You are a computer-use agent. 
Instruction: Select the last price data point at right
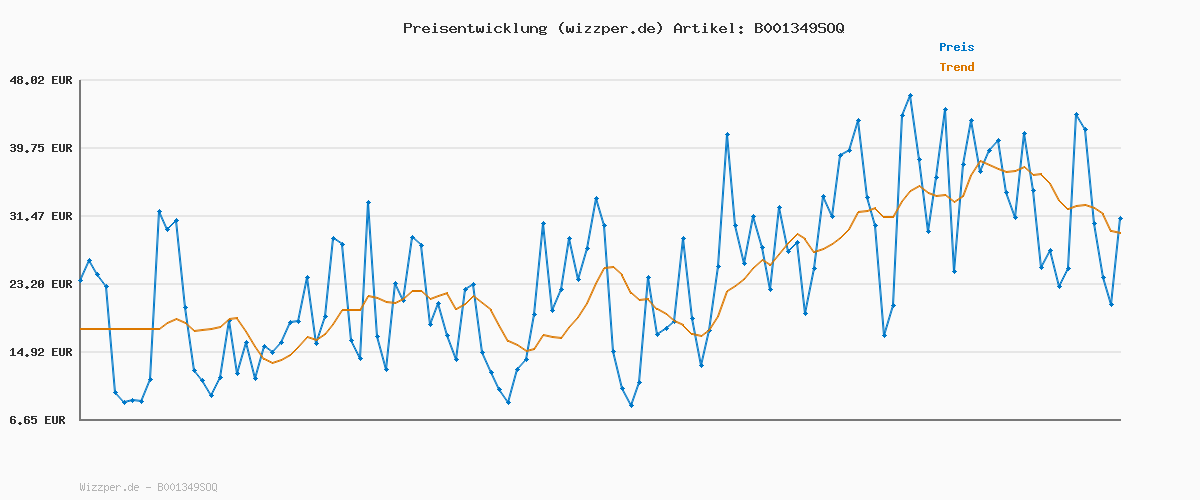[1120, 218]
